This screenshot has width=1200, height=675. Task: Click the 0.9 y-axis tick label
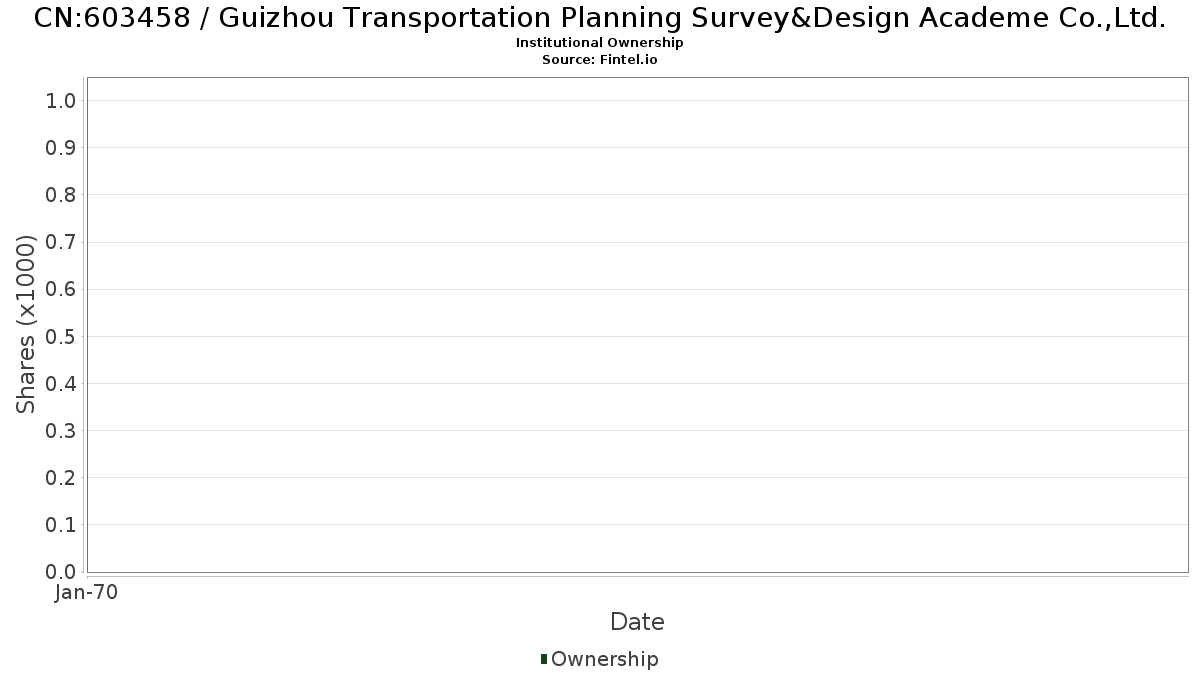pyautogui.click(x=61, y=148)
